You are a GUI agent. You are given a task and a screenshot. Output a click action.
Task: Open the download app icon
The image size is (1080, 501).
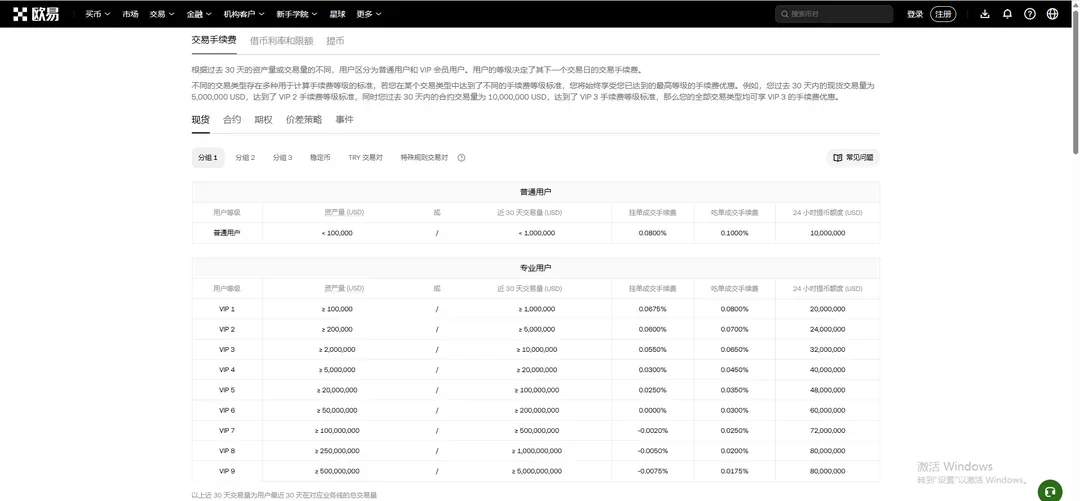[984, 14]
